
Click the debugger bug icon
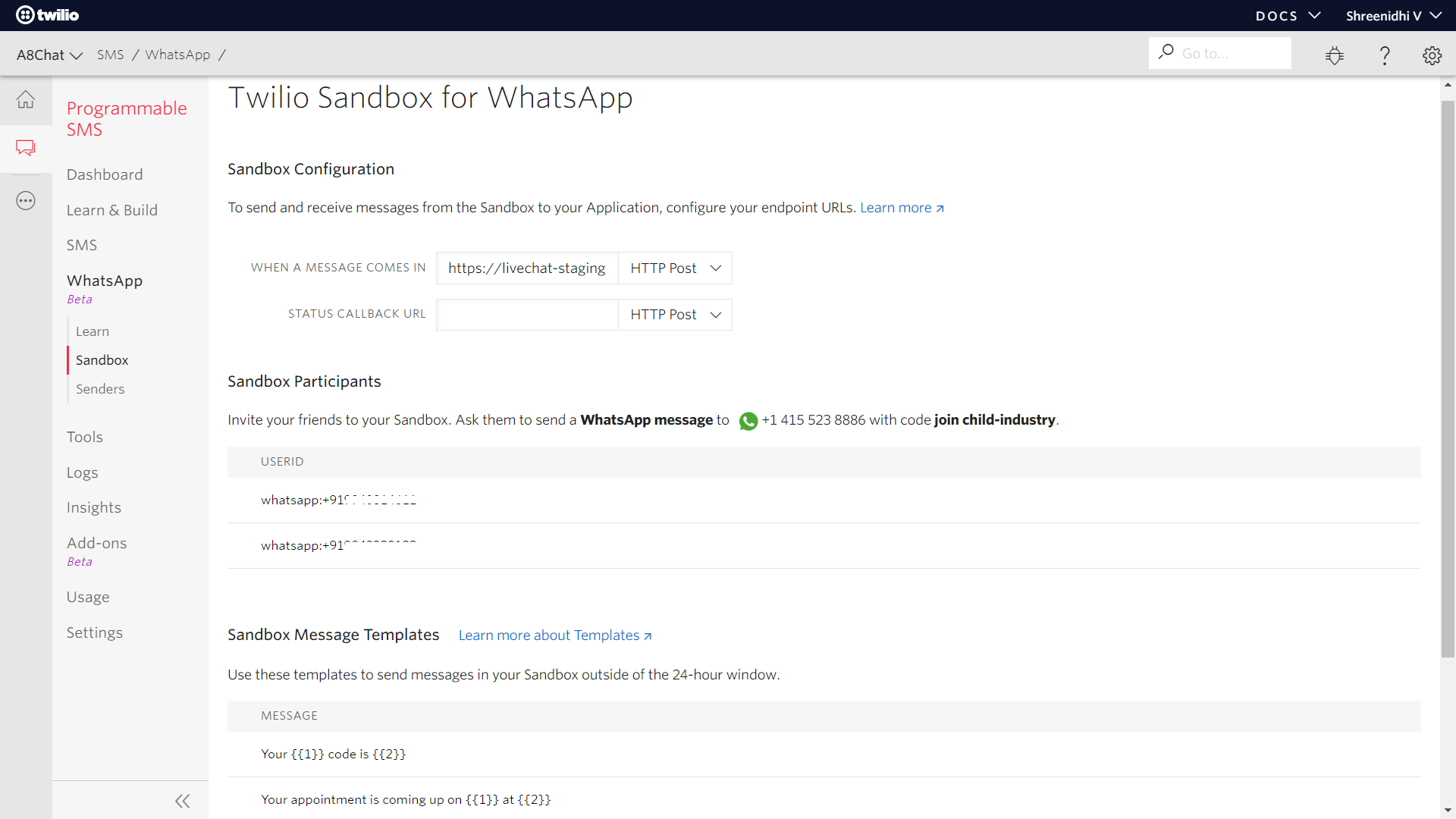tap(1335, 55)
